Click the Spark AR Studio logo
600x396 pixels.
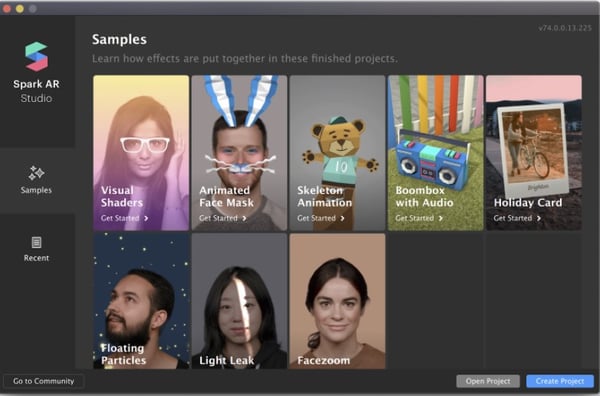pos(36,57)
